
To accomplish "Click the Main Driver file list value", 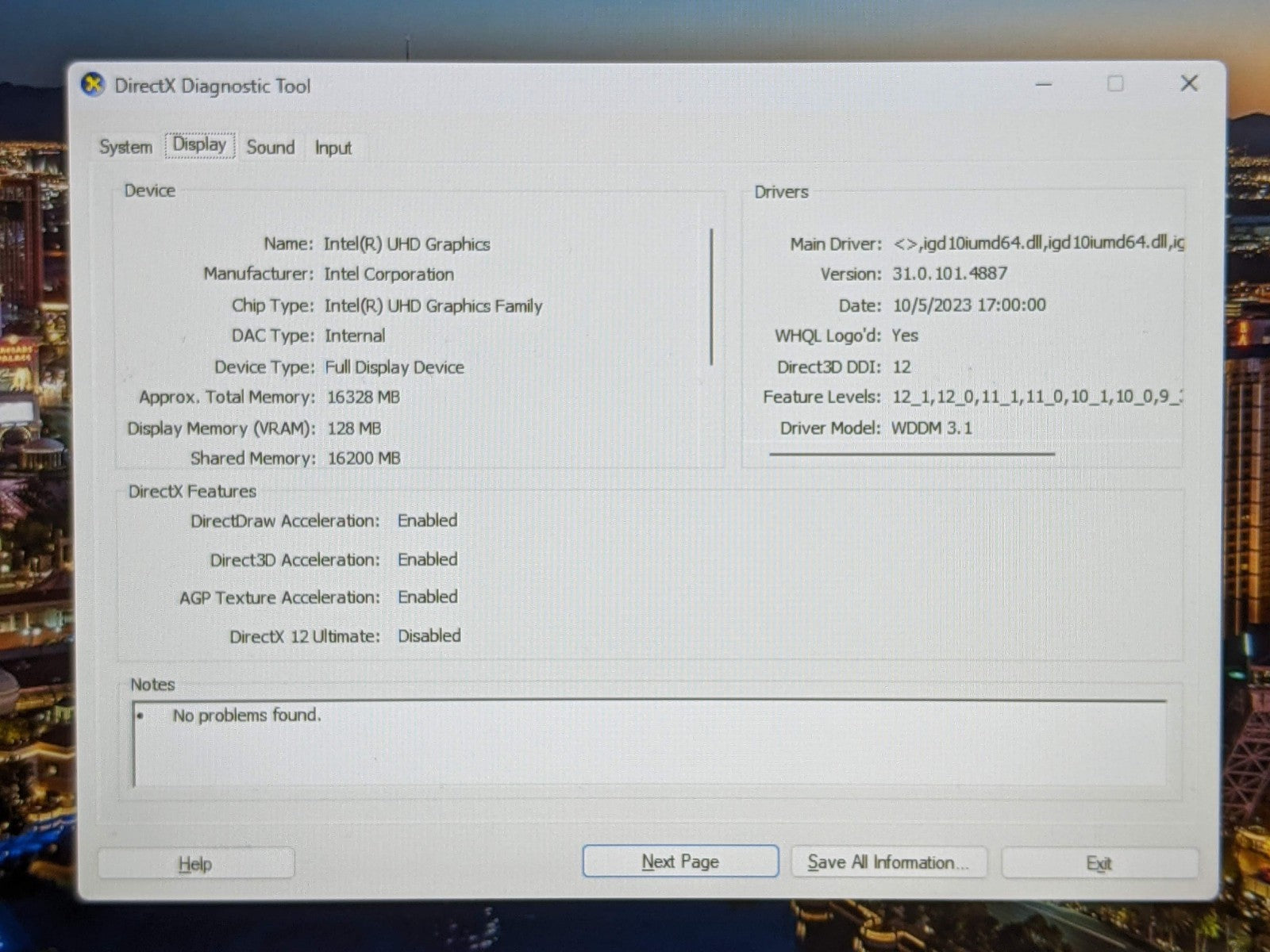I will tap(1037, 243).
